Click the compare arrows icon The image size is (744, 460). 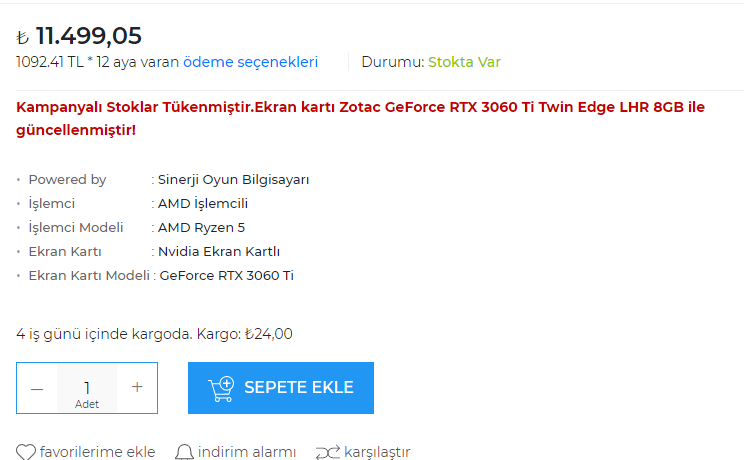[x=327, y=452]
